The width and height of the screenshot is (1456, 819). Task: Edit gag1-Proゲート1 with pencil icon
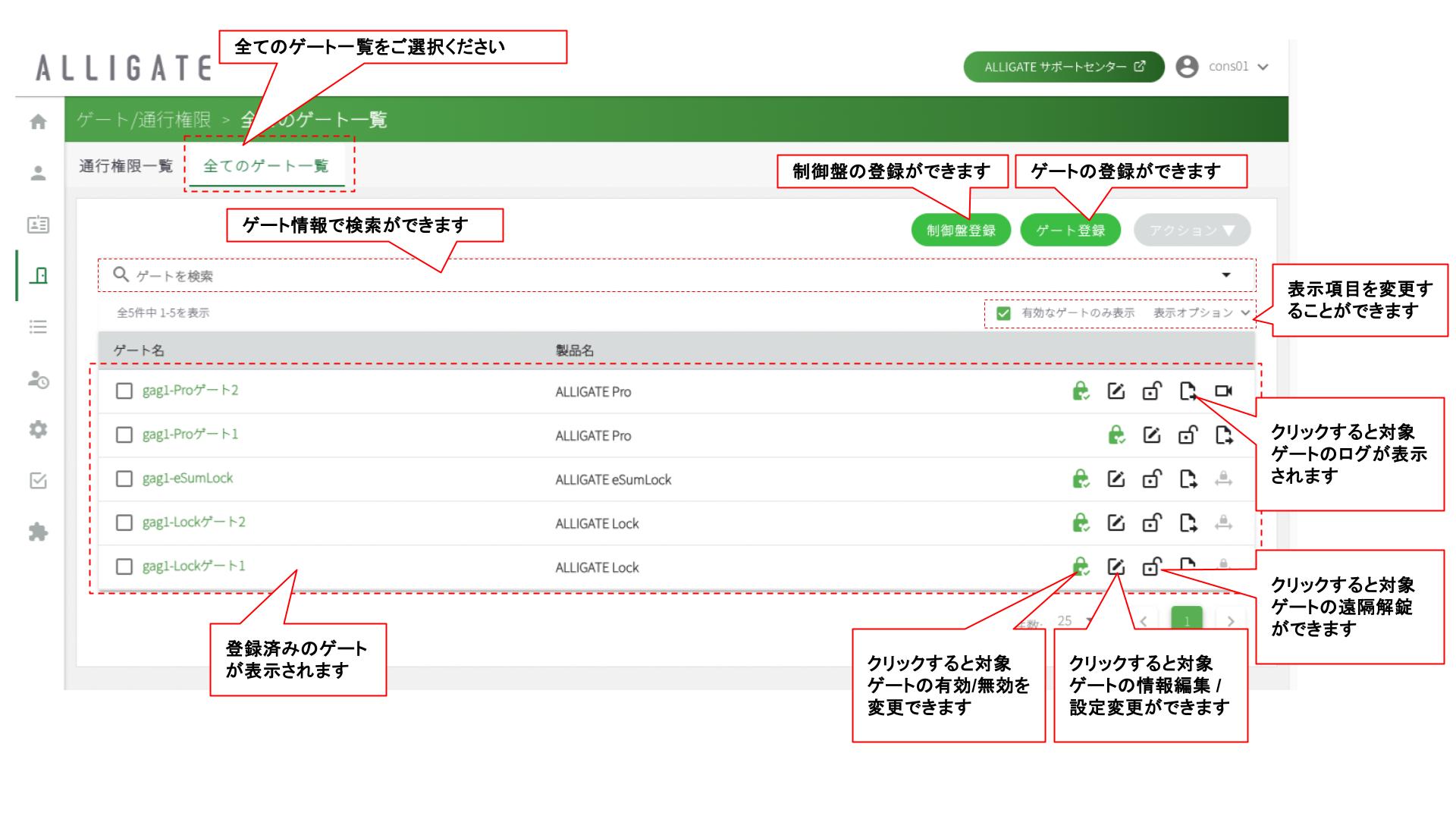1152,435
